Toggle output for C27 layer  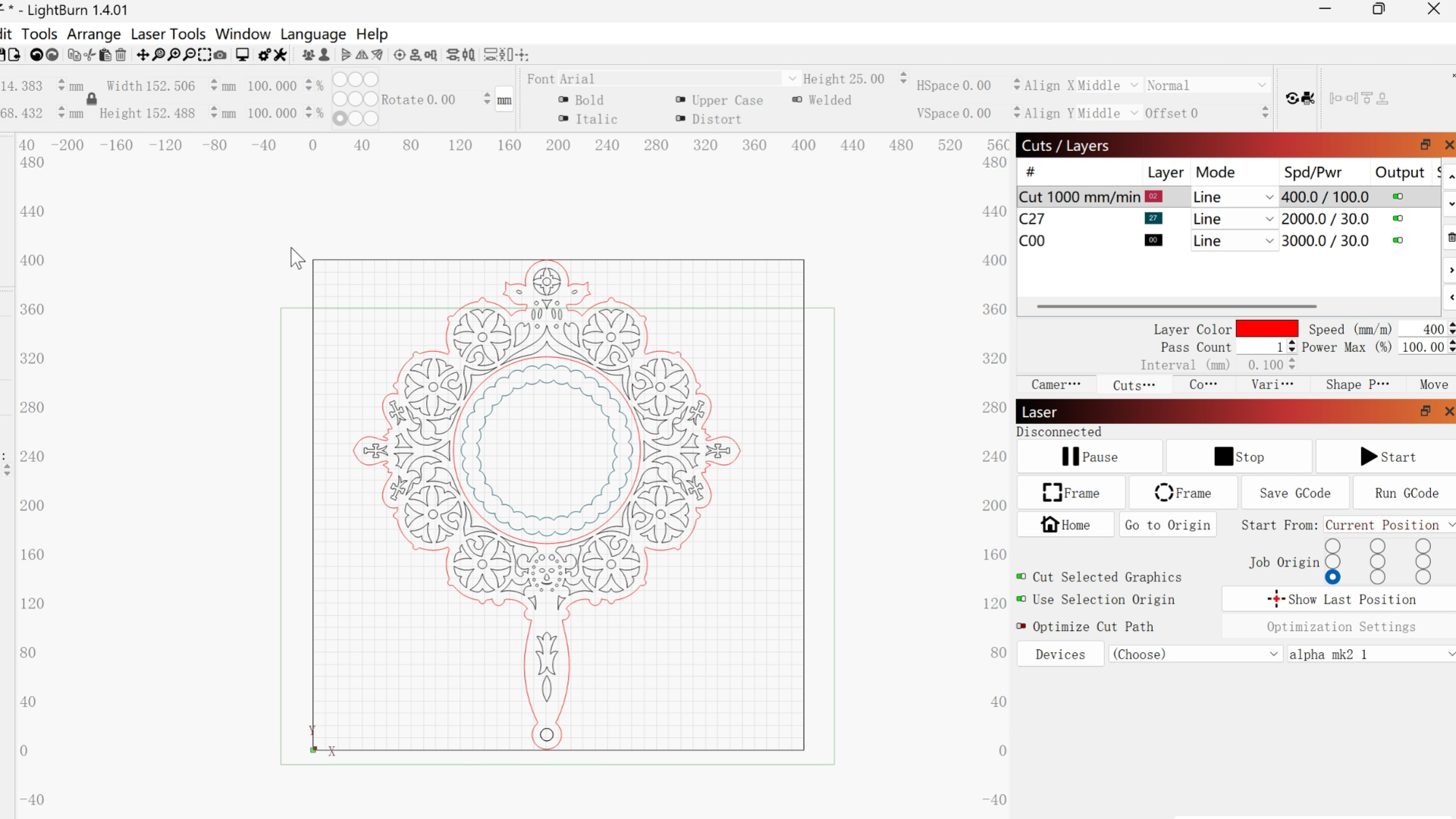point(1398,219)
